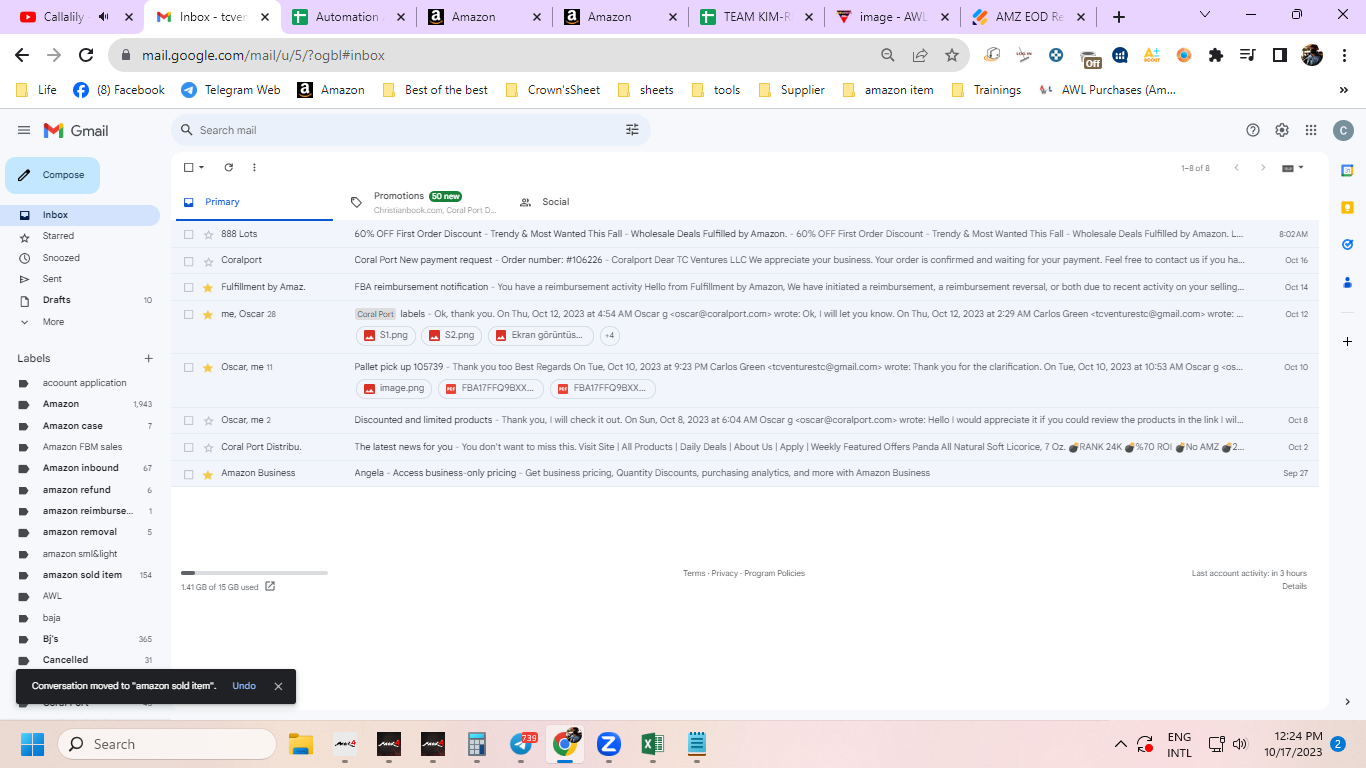The image size is (1366, 768).
Task: Select the Fulfillment by Amazon email checkbox
Action: coord(188,287)
